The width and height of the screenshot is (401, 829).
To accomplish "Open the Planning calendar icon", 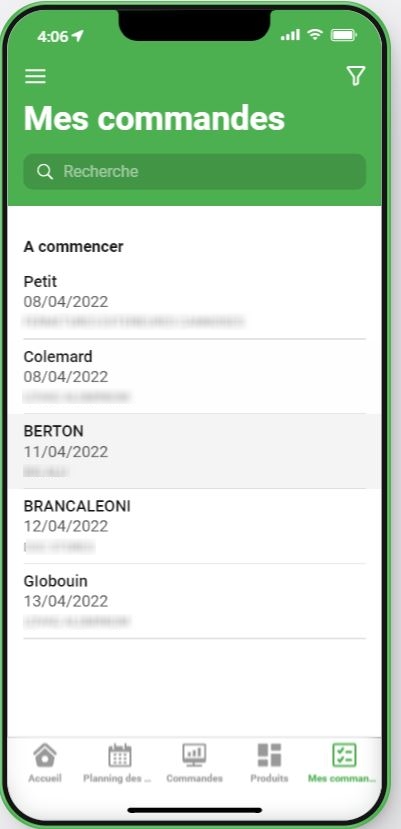I will pos(120,755).
